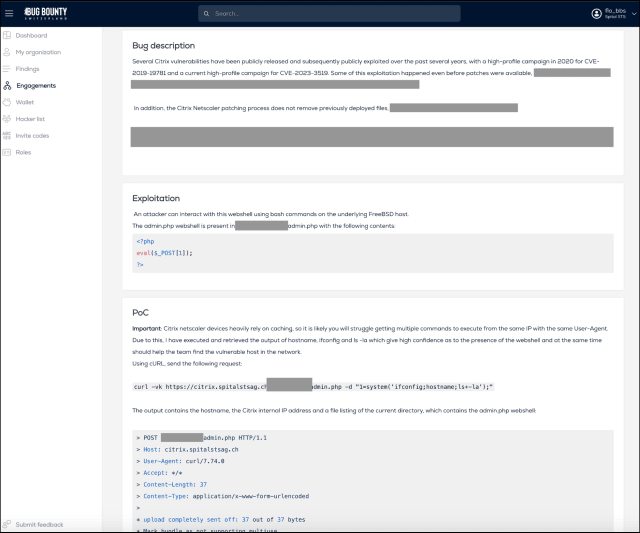
Task: Click 'In addition, the Citrix Netscaler patching' sentence
Action: click(x=261, y=108)
